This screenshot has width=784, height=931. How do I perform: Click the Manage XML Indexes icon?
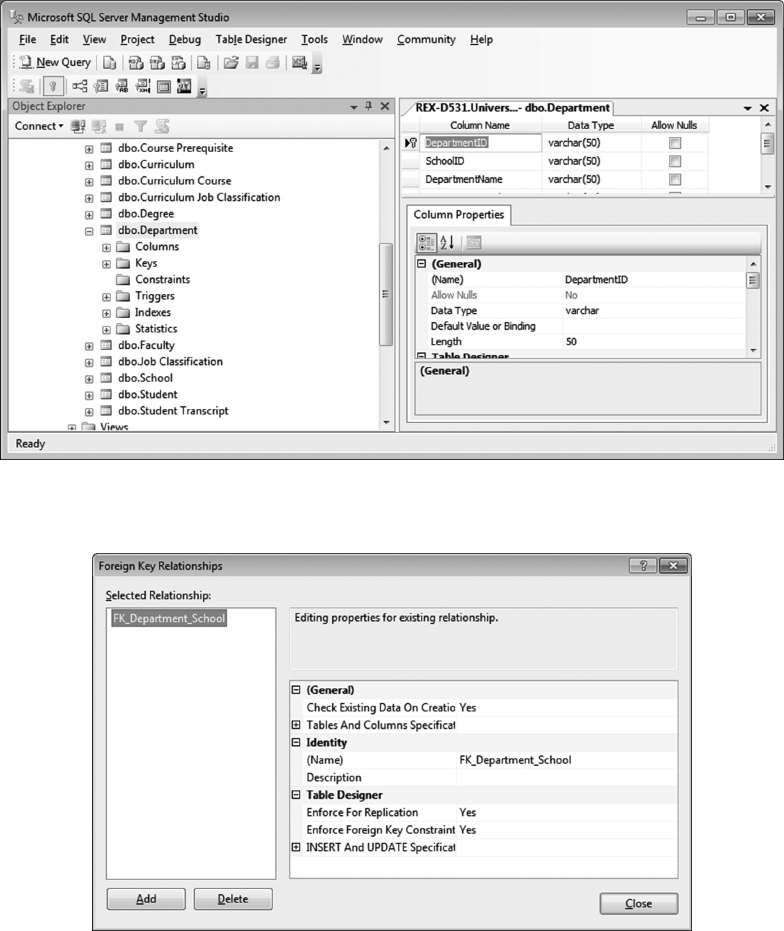point(143,86)
